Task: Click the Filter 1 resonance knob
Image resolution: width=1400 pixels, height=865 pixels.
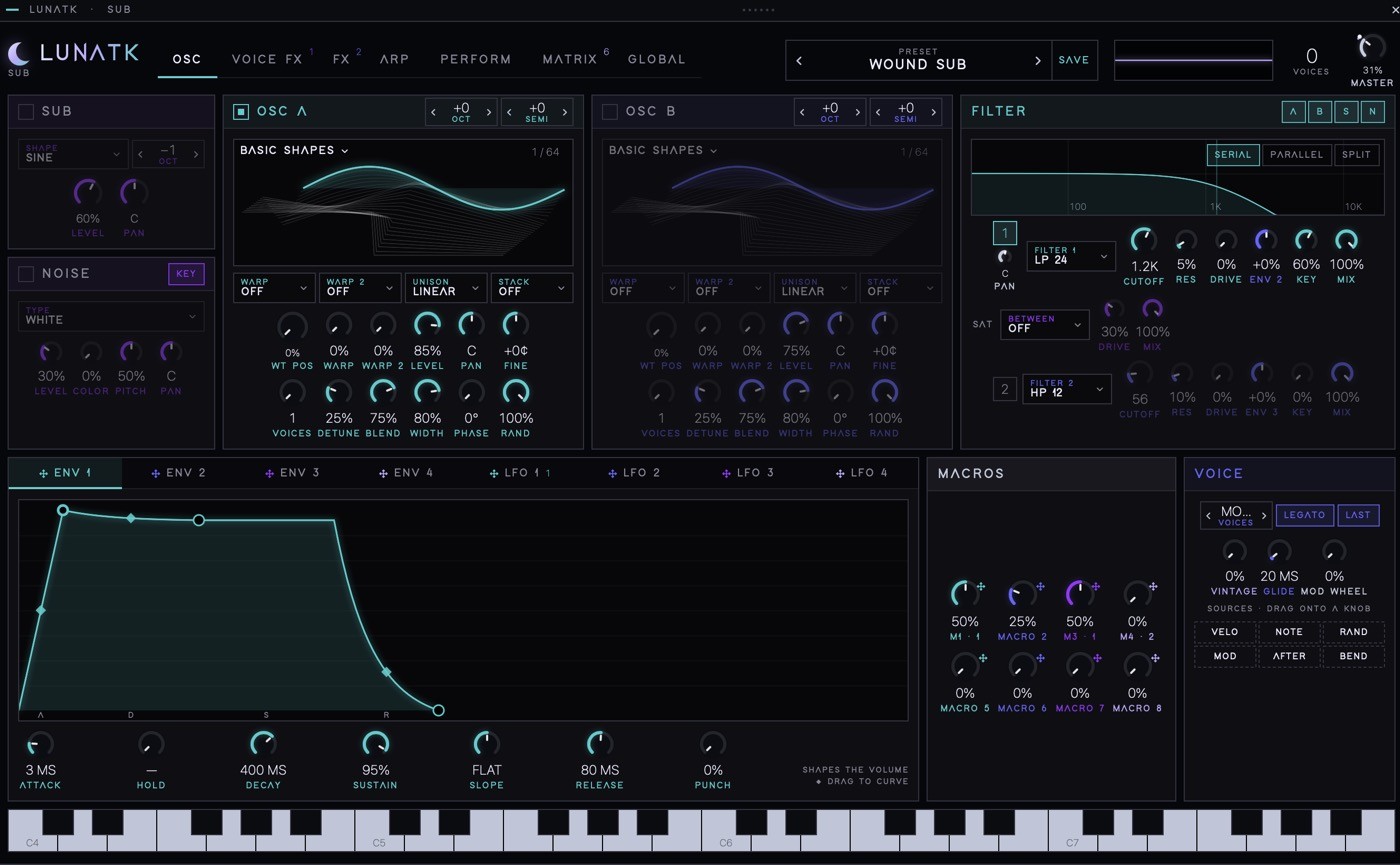Action: click(x=1186, y=241)
